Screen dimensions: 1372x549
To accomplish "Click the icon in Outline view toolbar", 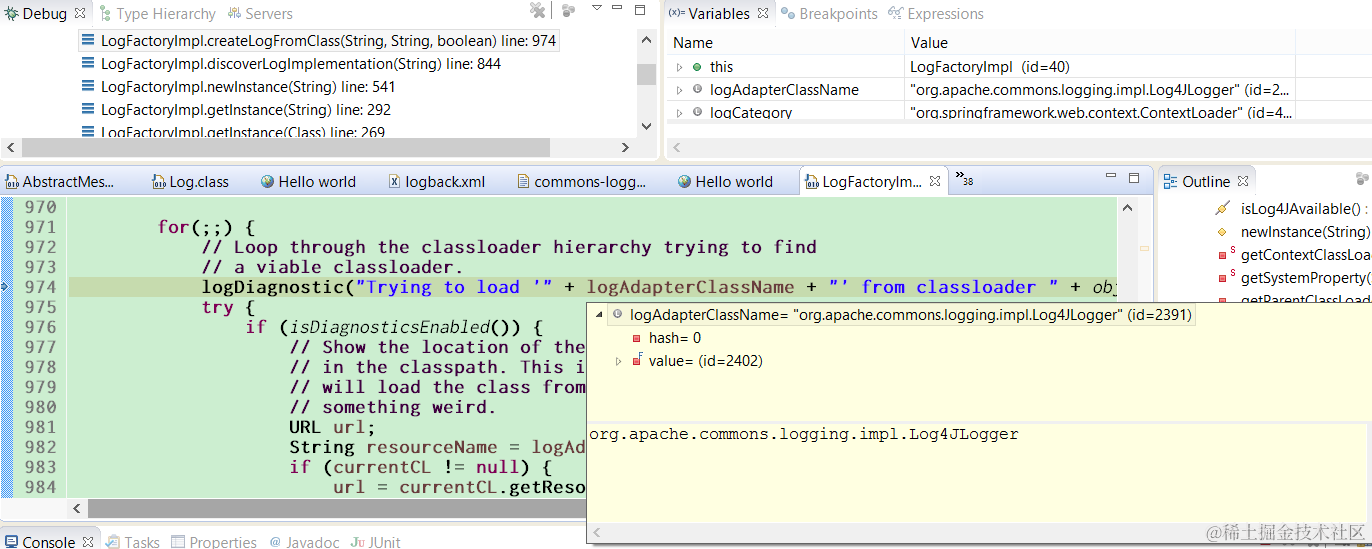I will tap(1363, 179).
